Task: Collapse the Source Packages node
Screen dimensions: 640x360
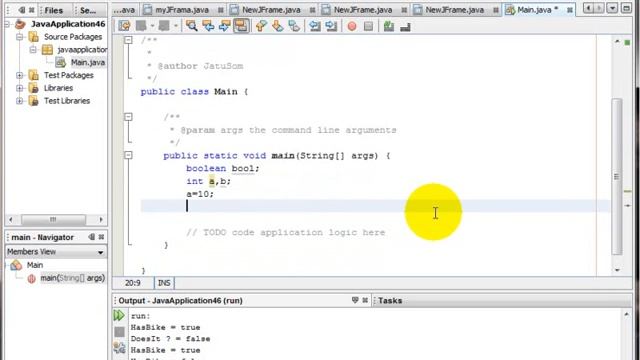Action: tap(19, 37)
